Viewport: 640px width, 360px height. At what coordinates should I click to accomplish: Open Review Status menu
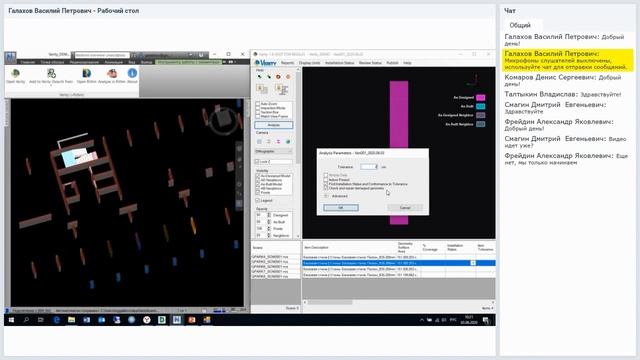(370, 63)
